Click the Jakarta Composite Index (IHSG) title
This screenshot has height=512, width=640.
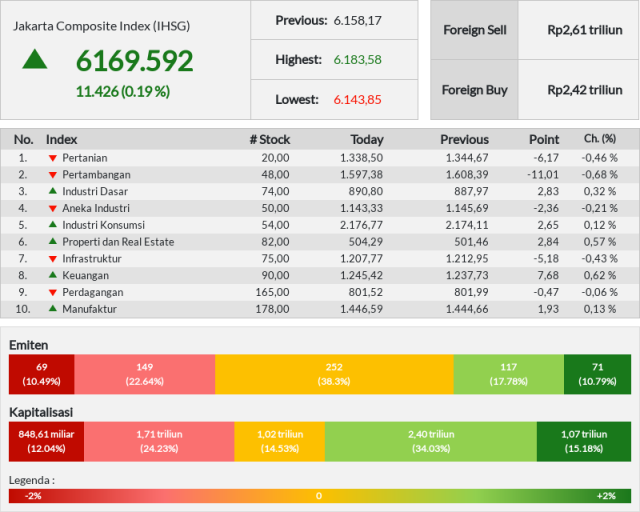(x=101, y=26)
